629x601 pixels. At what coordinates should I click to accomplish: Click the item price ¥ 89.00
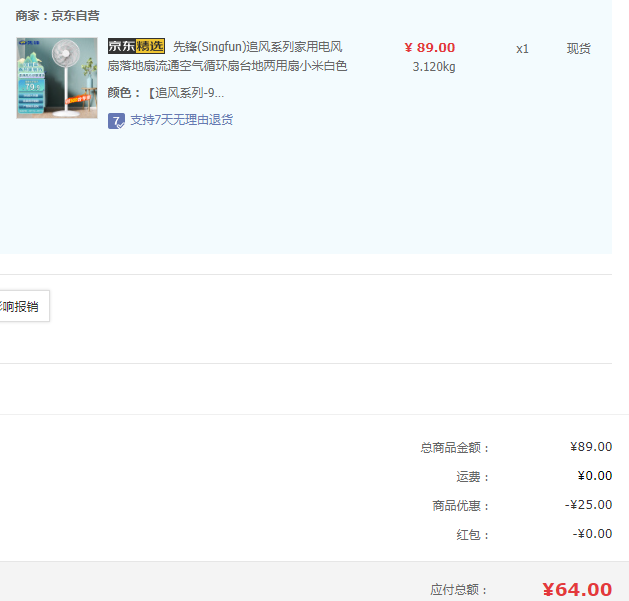pos(430,48)
